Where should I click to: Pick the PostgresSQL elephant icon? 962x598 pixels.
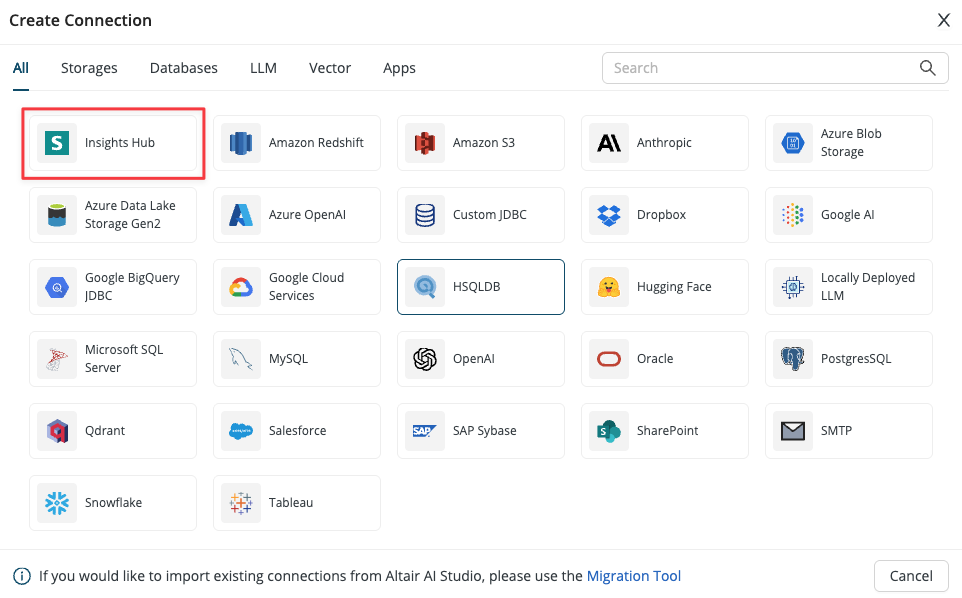tap(792, 359)
